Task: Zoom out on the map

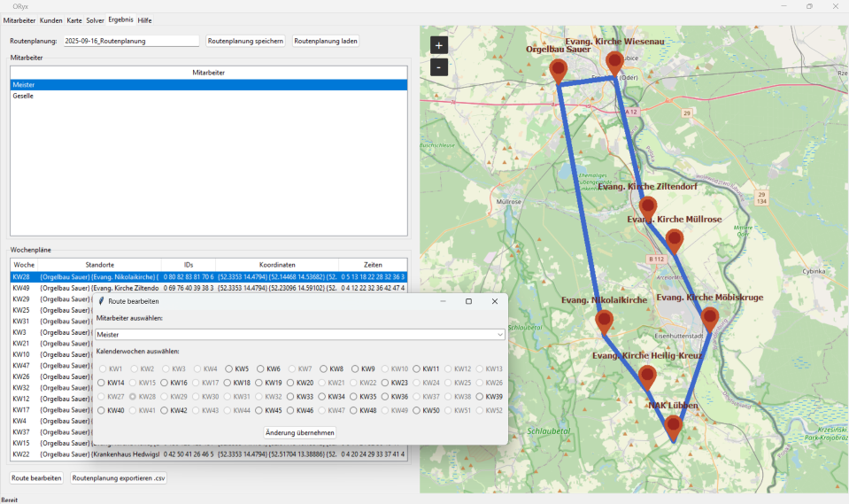Action: 439,67
